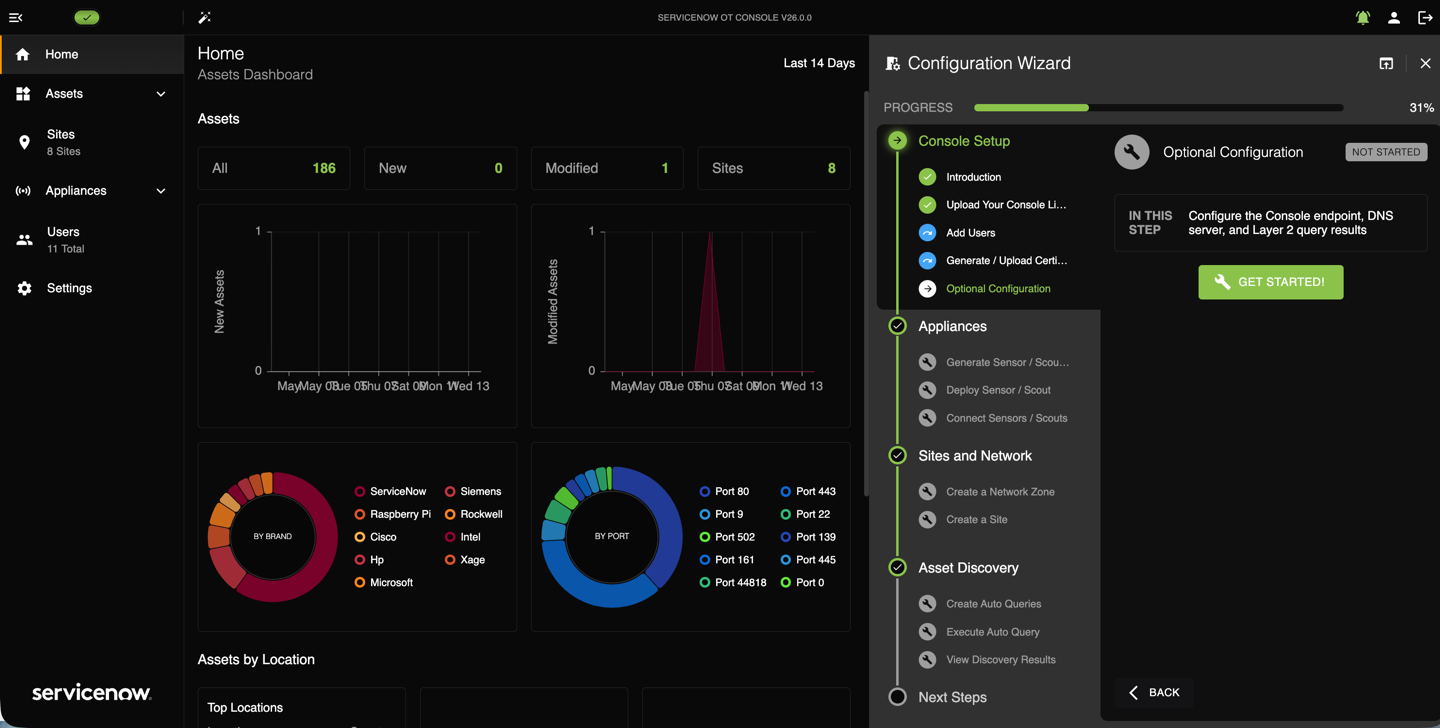Pop out the Configuration Wizard panel
This screenshot has width=1440, height=728.
pos(1386,63)
